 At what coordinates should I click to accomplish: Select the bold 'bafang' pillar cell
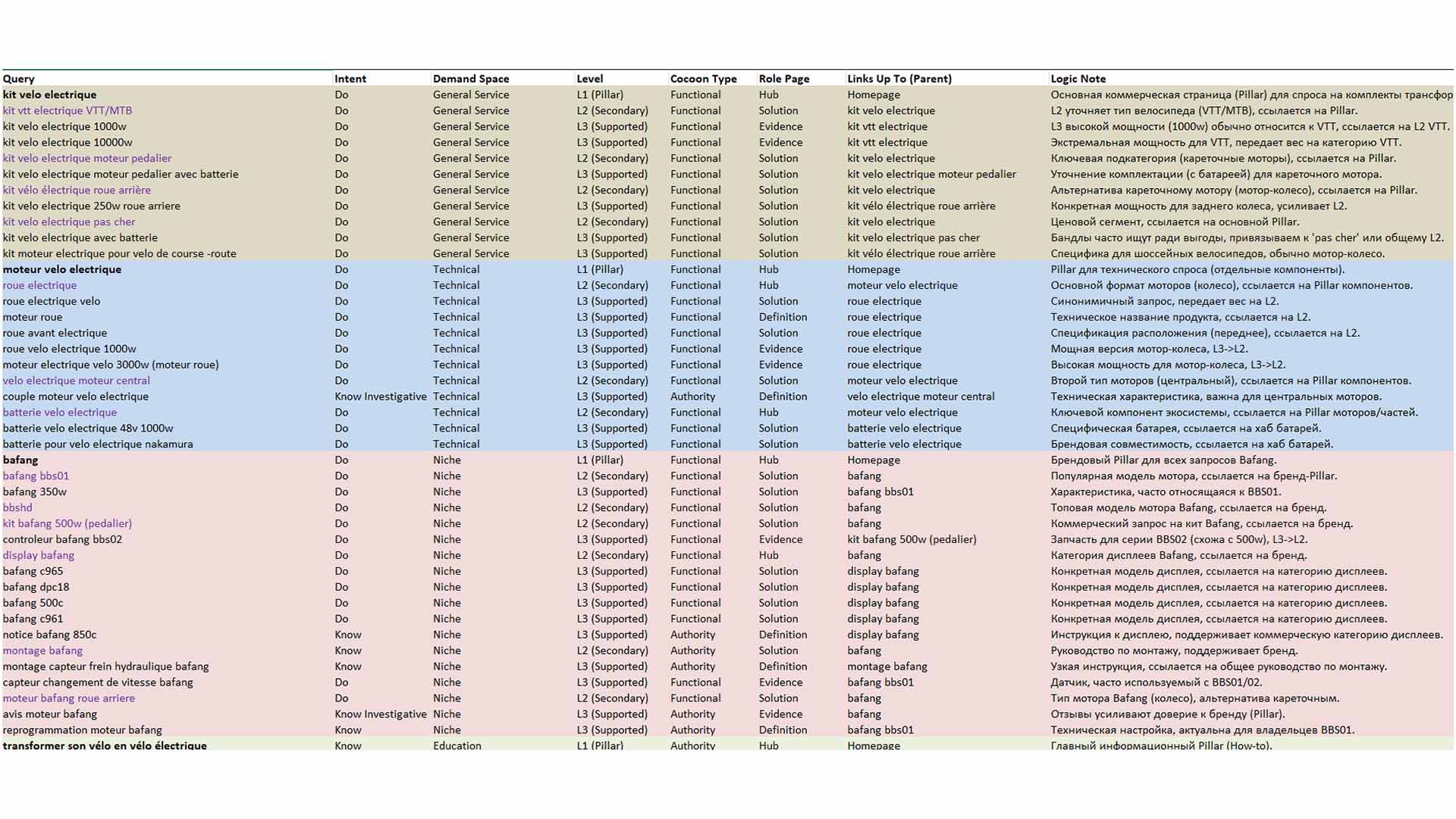click(x=20, y=460)
